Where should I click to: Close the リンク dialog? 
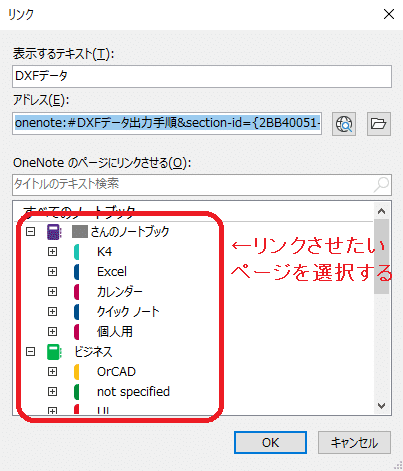[389, 14]
